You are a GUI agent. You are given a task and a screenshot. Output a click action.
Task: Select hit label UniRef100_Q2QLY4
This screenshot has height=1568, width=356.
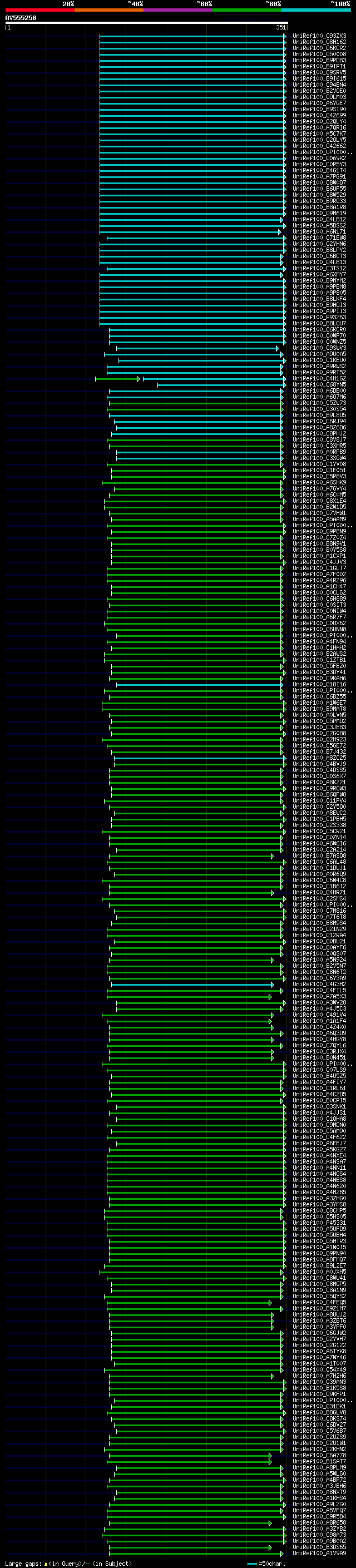[x=319, y=121]
